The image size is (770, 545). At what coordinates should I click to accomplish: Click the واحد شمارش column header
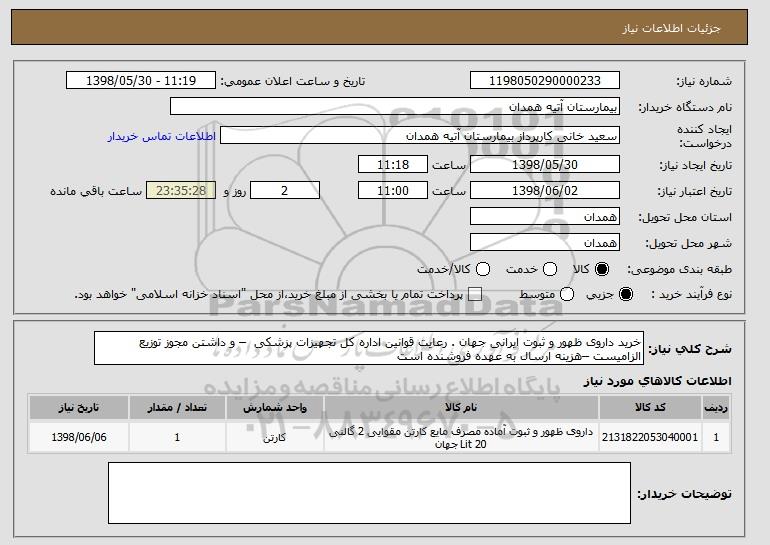(x=275, y=408)
